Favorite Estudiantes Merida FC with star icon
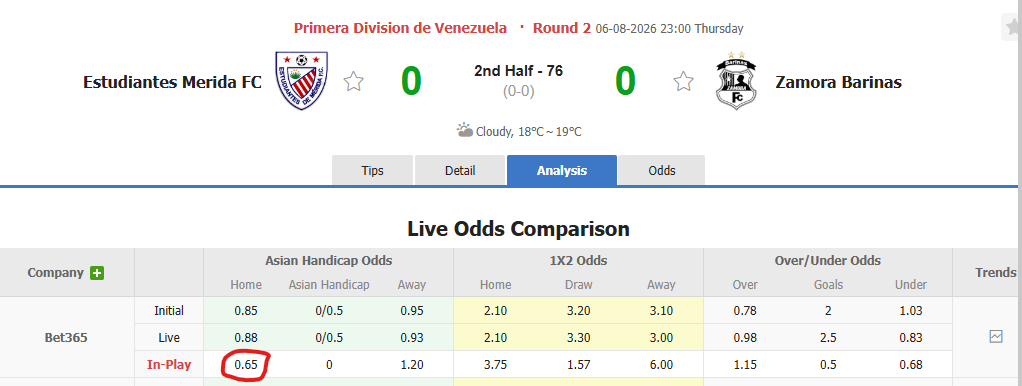Image resolution: width=1022 pixels, height=386 pixels. 353,82
